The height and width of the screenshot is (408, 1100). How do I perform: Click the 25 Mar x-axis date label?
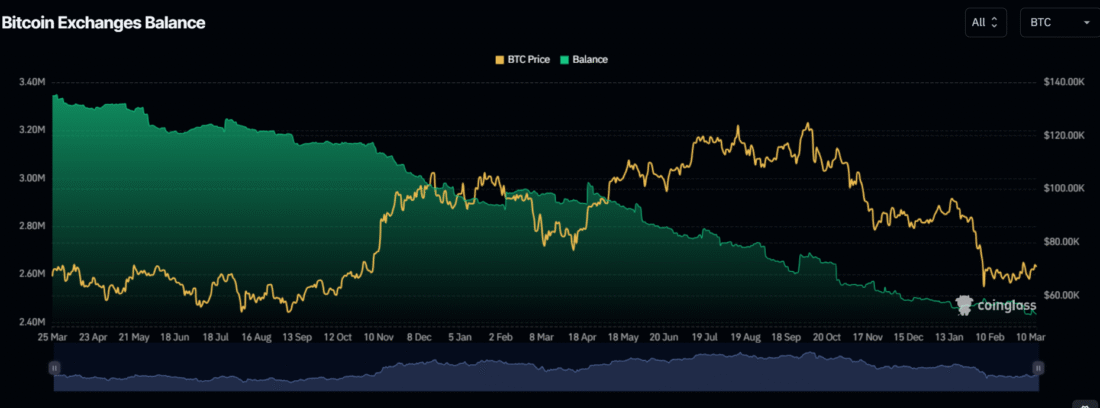coord(54,338)
